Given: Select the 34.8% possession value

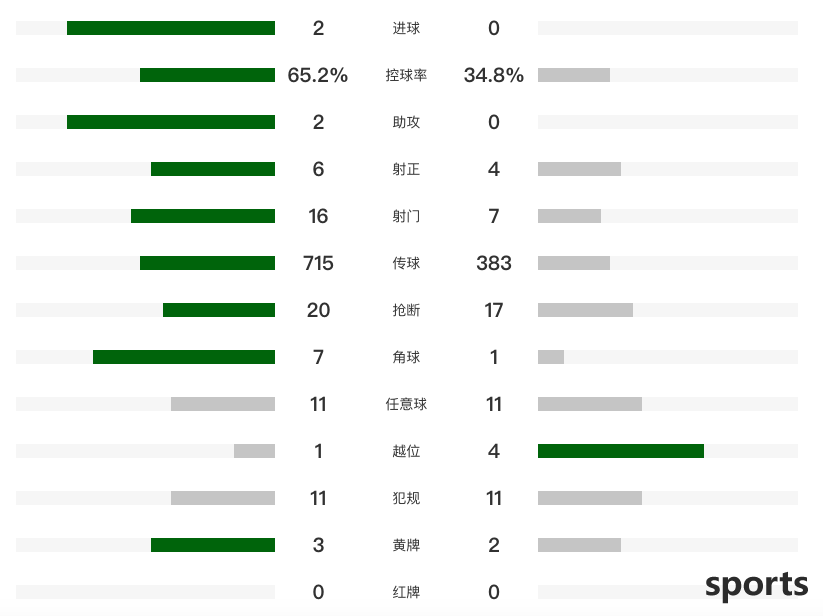Looking at the screenshot, I should pos(493,75).
